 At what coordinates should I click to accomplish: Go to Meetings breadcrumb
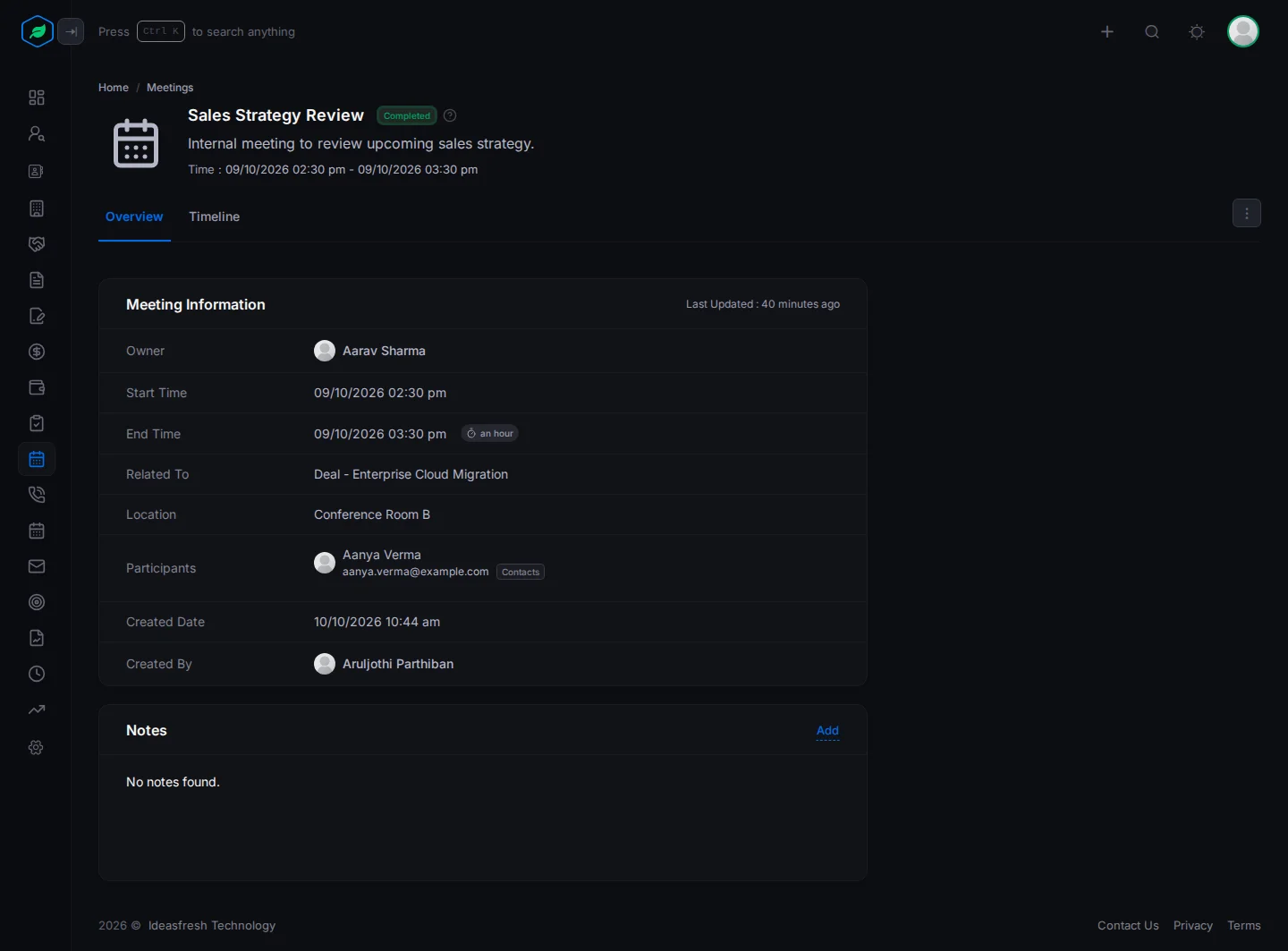[x=170, y=88]
